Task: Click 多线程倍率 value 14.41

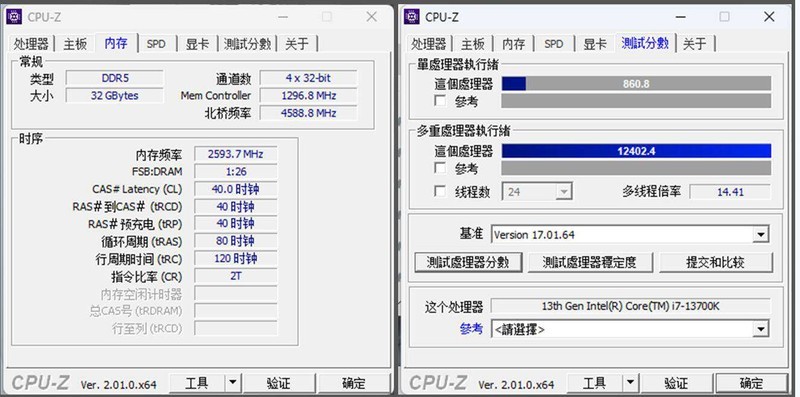Action: (x=730, y=192)
